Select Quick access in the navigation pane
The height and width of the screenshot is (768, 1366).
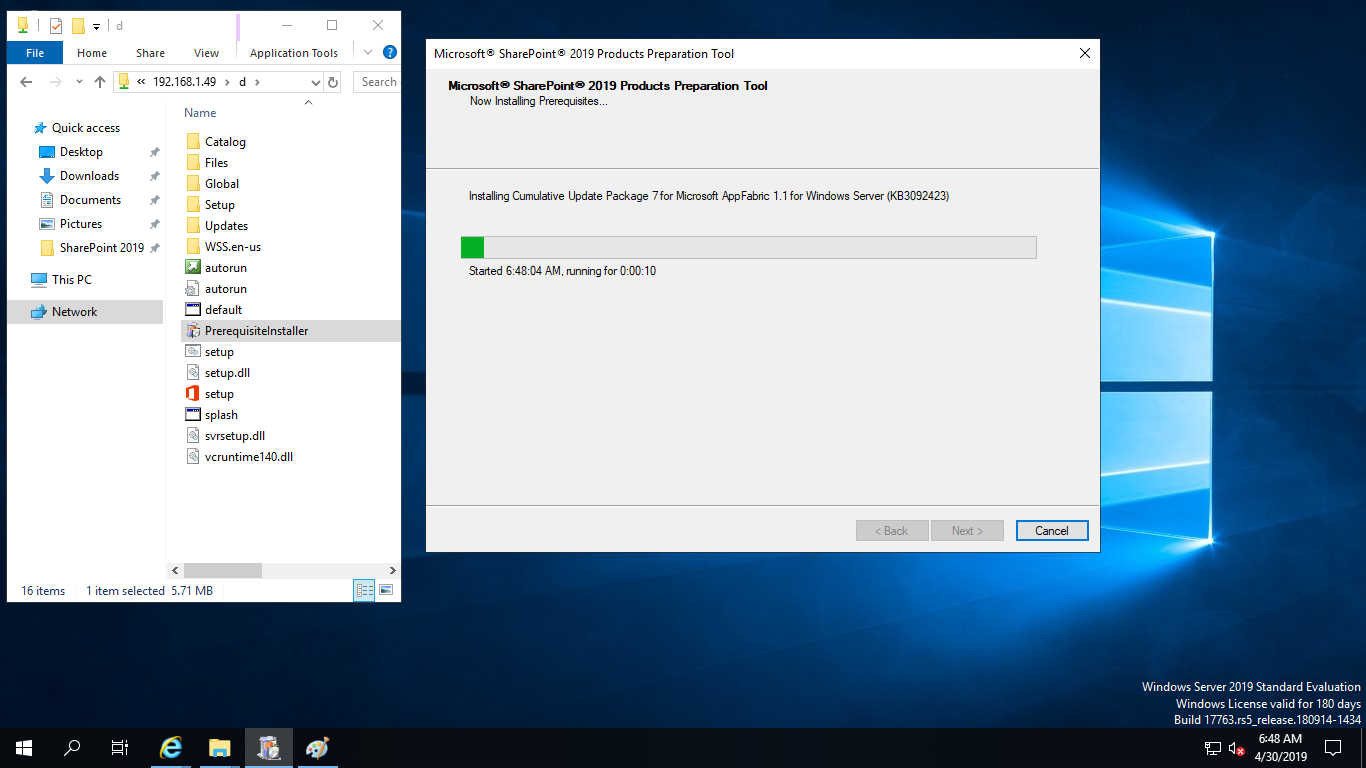coord(85,128)
